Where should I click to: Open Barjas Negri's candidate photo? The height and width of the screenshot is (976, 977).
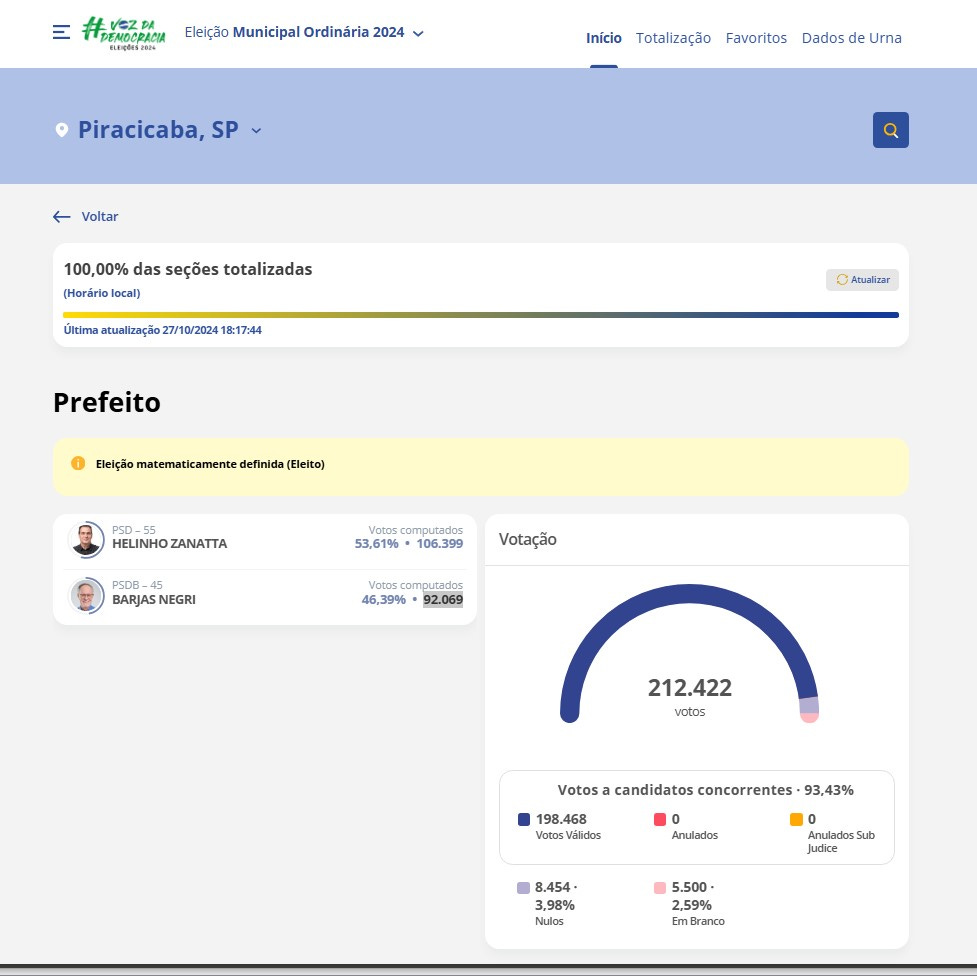(x=86, y=596)
